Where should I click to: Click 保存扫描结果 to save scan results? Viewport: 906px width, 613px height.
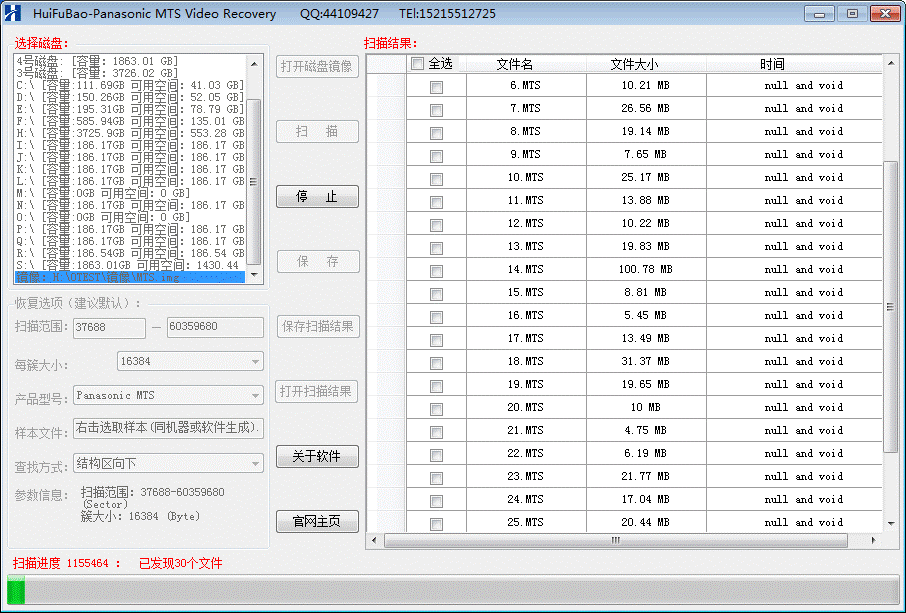317,326
